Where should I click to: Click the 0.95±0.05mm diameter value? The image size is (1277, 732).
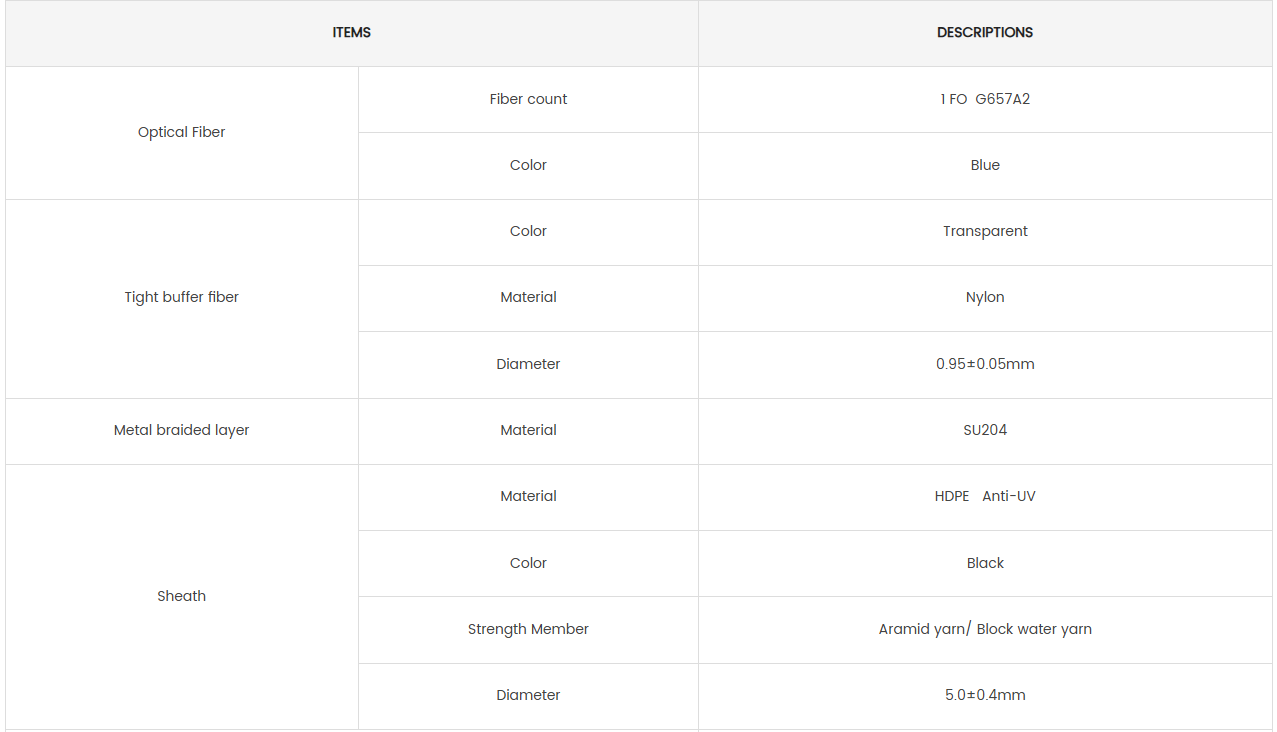985,364
